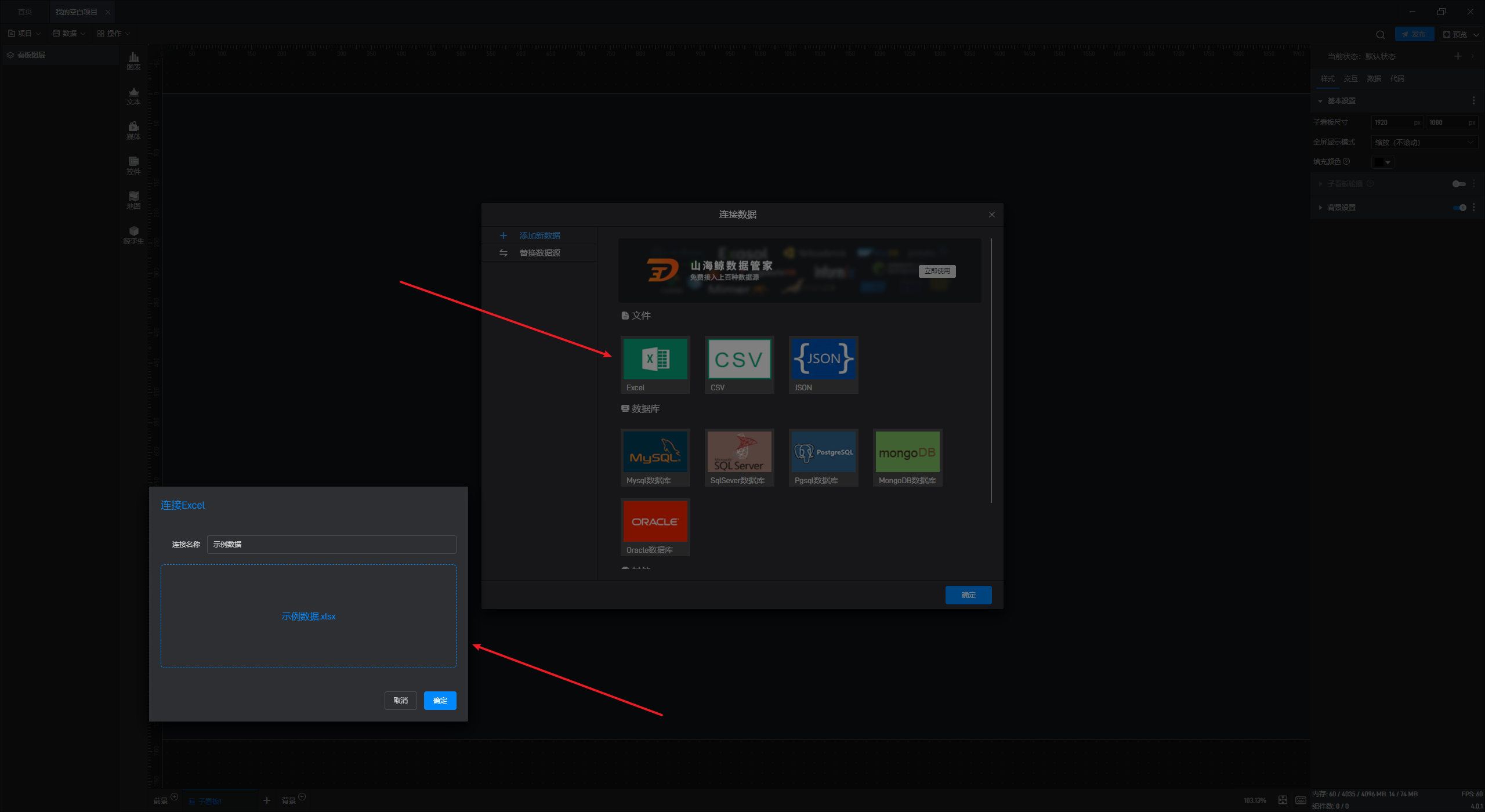
Task: Open the 全屏显示模式 dropdown
Action: [1425, 142]
